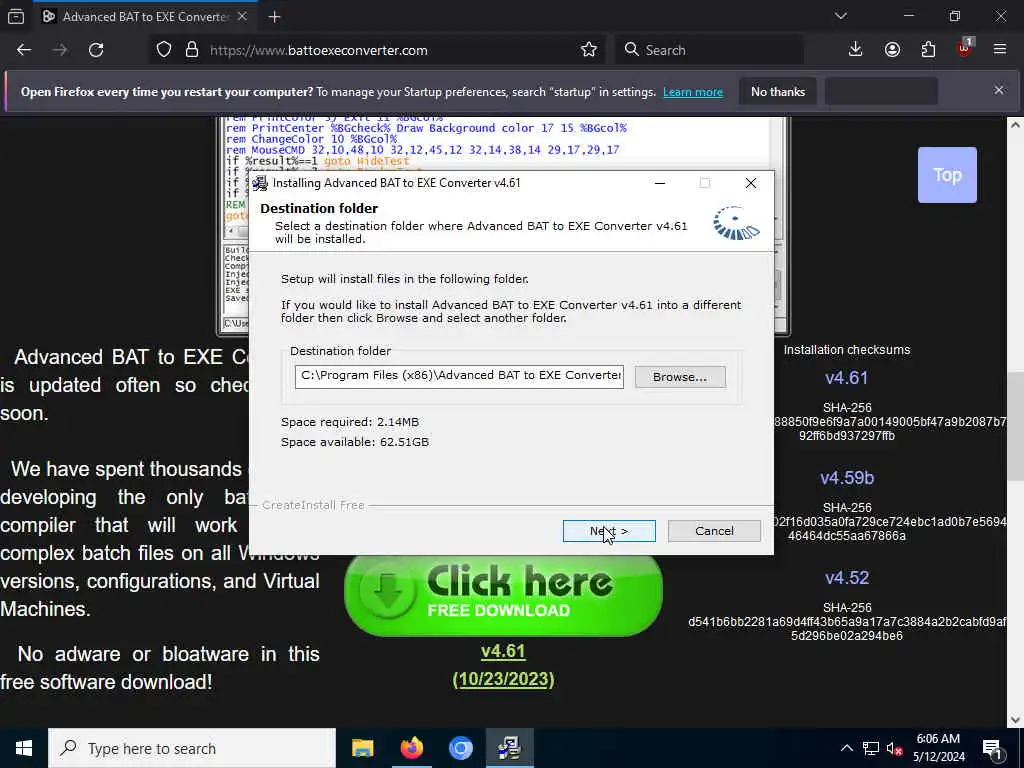Open File Explorer from the taskbar
Viewport: 1024px width, 768px height.
(x=362, y=748)
